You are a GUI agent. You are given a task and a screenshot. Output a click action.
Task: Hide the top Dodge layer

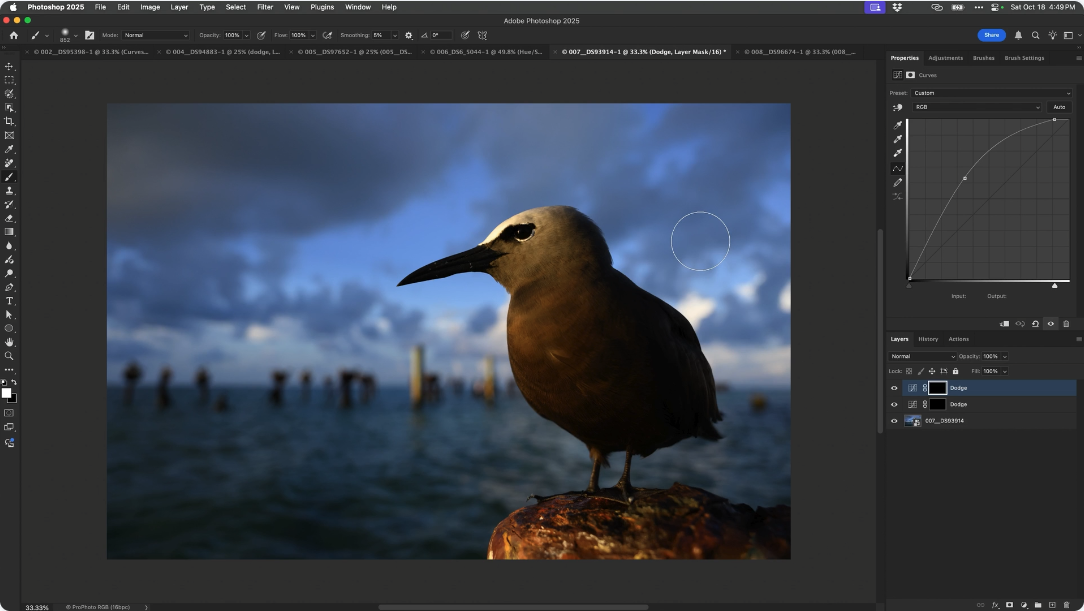[894, 388]
